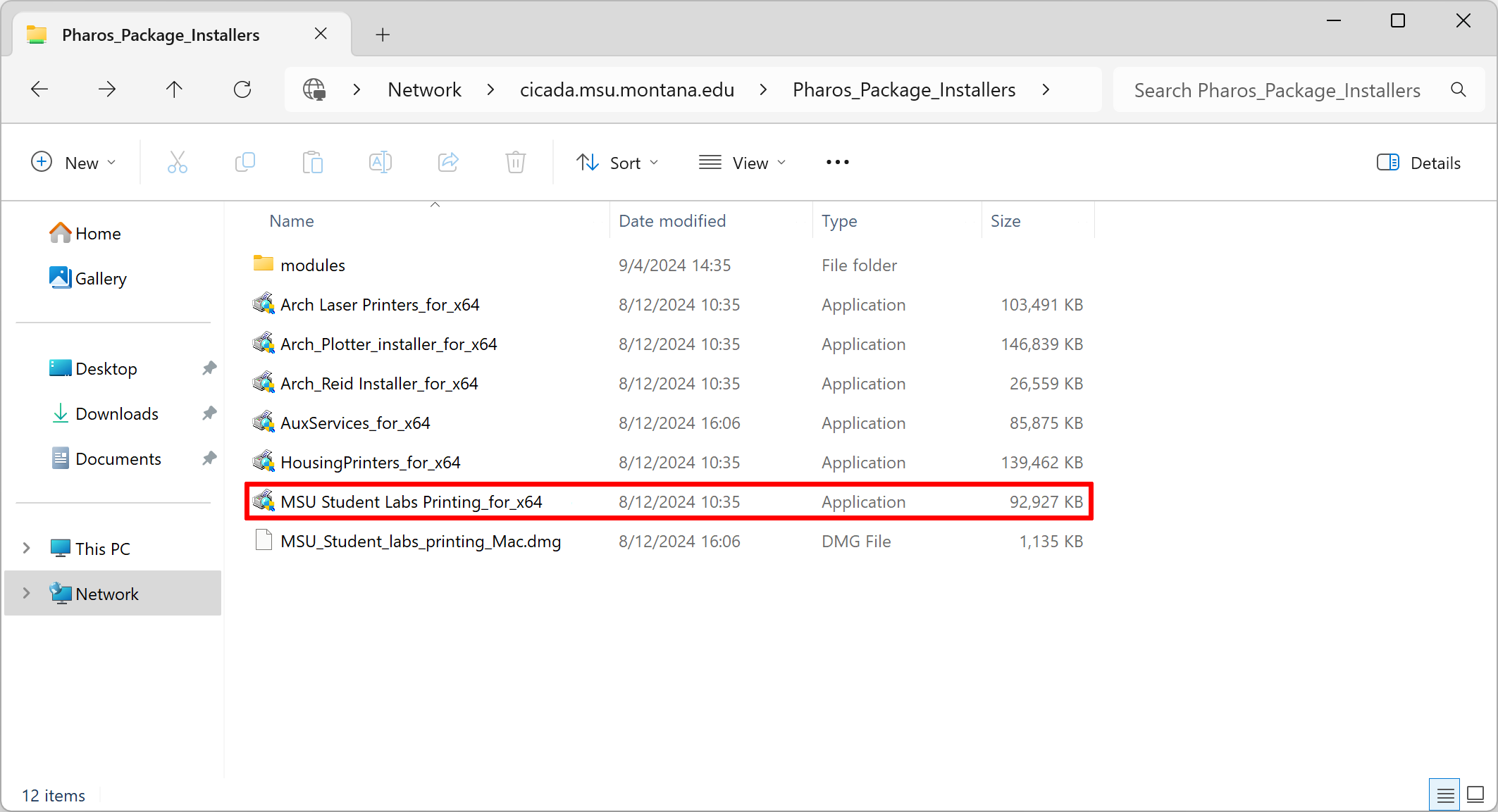
Task: Open the See more ellipsis menu
Action: pos(836,162)
